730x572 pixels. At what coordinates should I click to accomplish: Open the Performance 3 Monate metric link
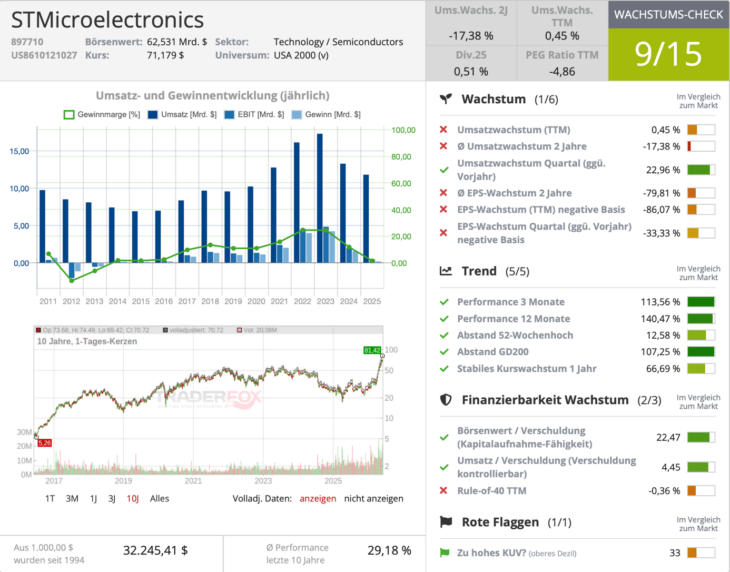(511, 302)
